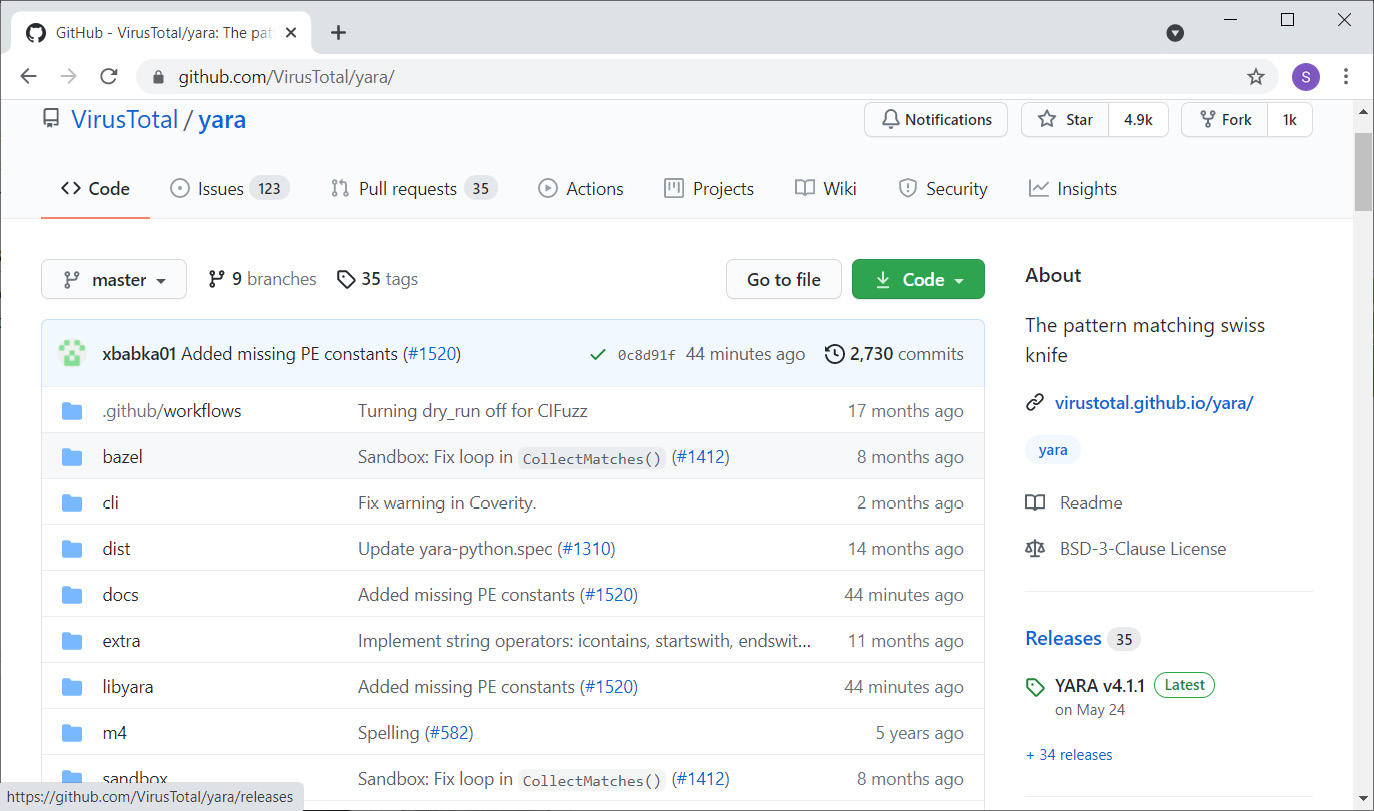The height and width of the screenshot is (811, 1374).
Task: Open the + 34 releases link
Action: point(1069,755)
